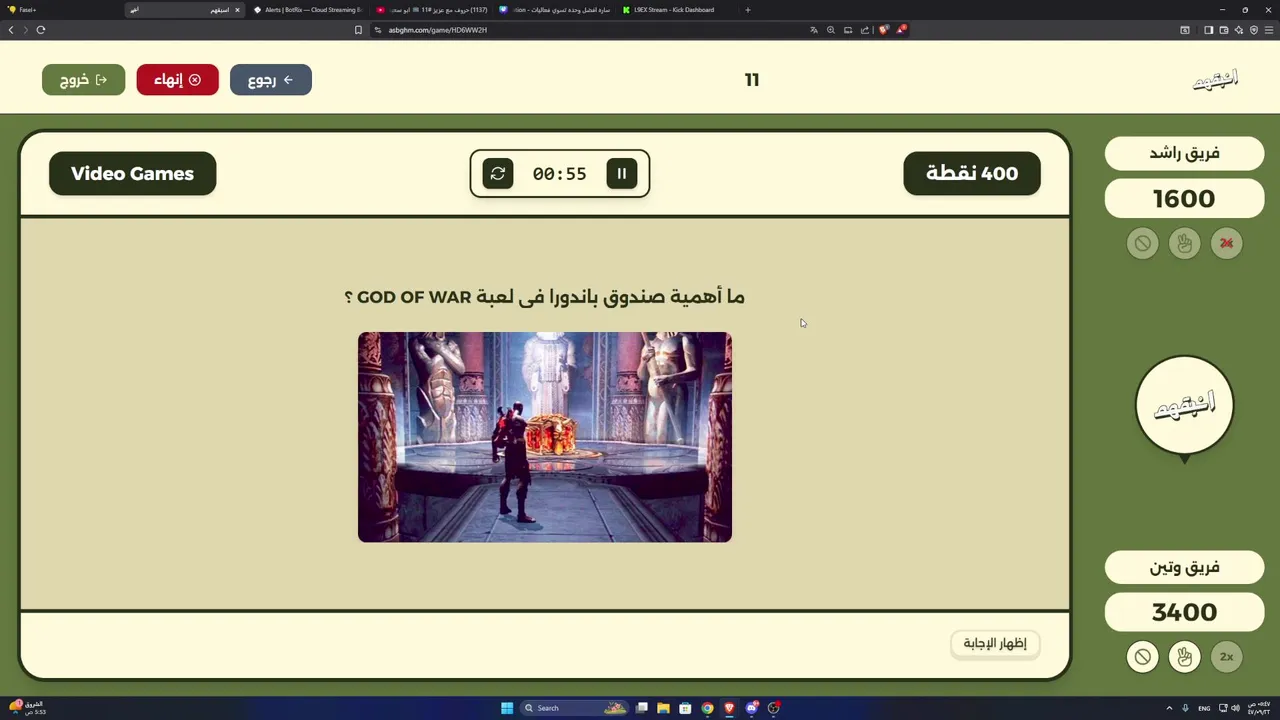Reset the timer with the refresh icon
Image resolution: width=1280 pixels, height=720 pixels.
[x=498, y=173]
